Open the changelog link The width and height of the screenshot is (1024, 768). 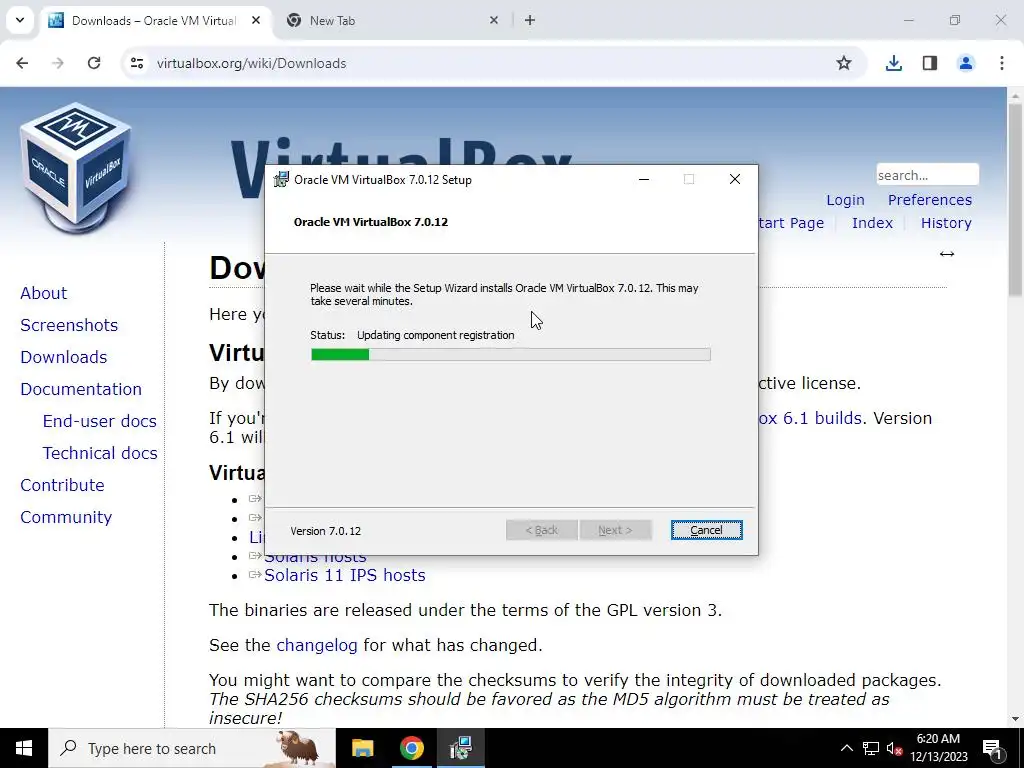(x=317, y=645)
